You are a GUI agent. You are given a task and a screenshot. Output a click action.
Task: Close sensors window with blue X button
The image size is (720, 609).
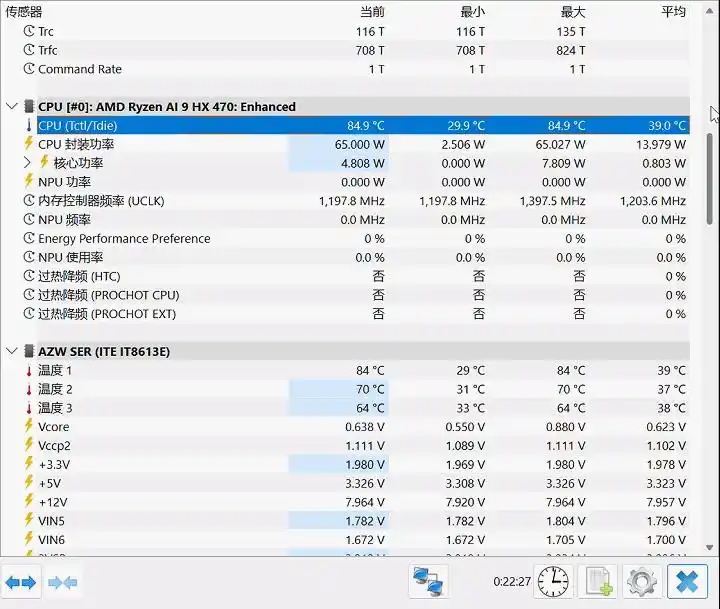(687, 582)
